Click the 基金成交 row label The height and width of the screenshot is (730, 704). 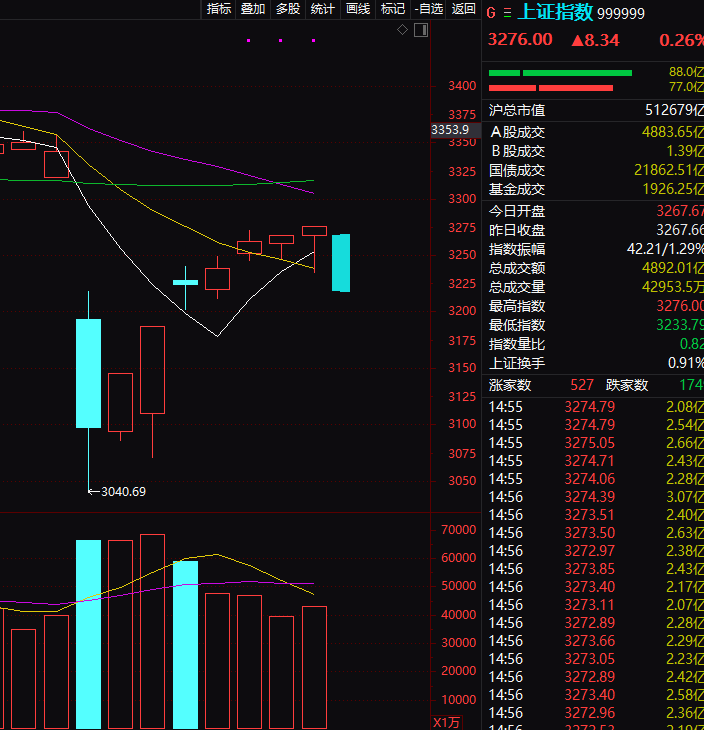pyautogui.click(x=517, y=189)
